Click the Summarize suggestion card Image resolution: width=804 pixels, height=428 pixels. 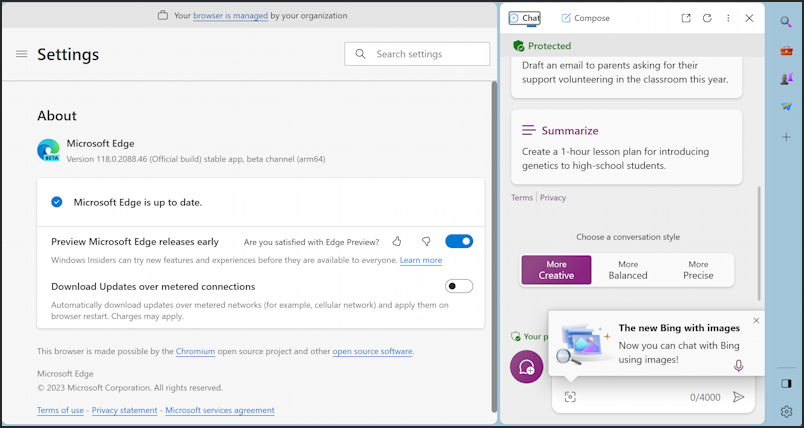point(627,147)
